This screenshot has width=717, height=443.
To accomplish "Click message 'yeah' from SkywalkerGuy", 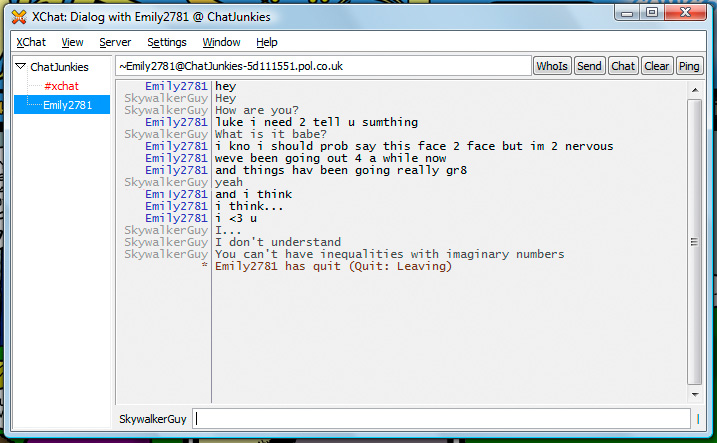I will point(229,182).
